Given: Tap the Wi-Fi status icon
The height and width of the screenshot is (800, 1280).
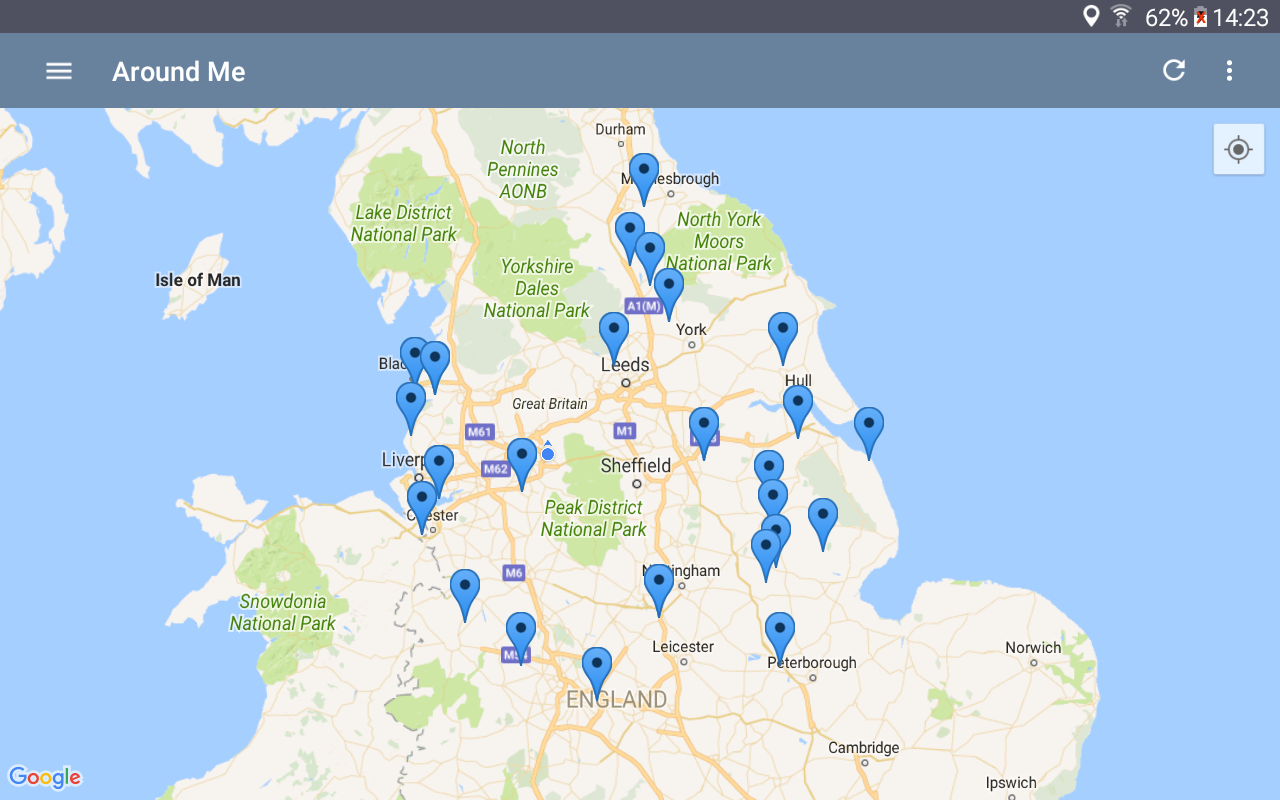Looking at the screenshot, I should tap(1121, 16).
